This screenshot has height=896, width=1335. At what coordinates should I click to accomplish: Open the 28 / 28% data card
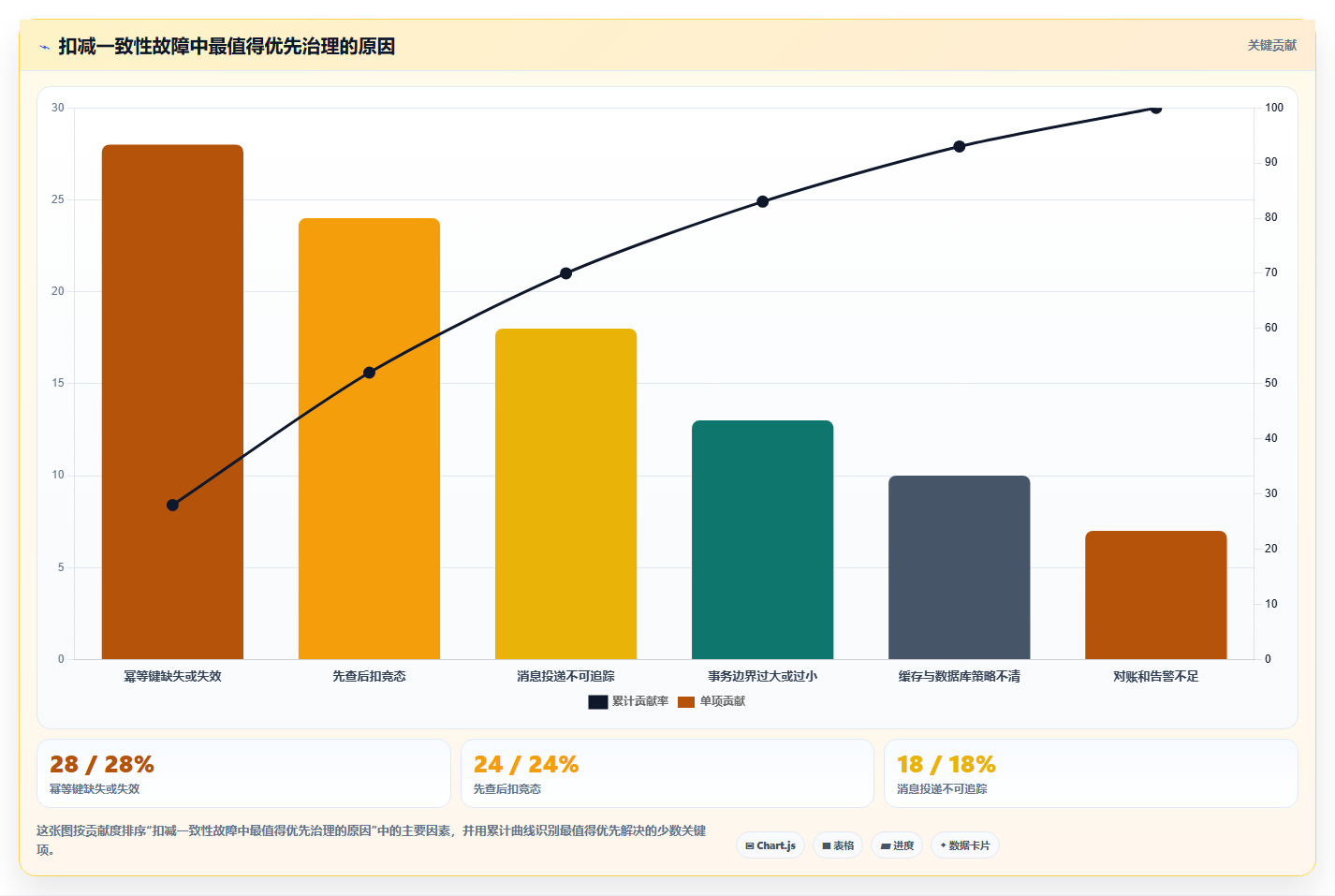[243, 773]
